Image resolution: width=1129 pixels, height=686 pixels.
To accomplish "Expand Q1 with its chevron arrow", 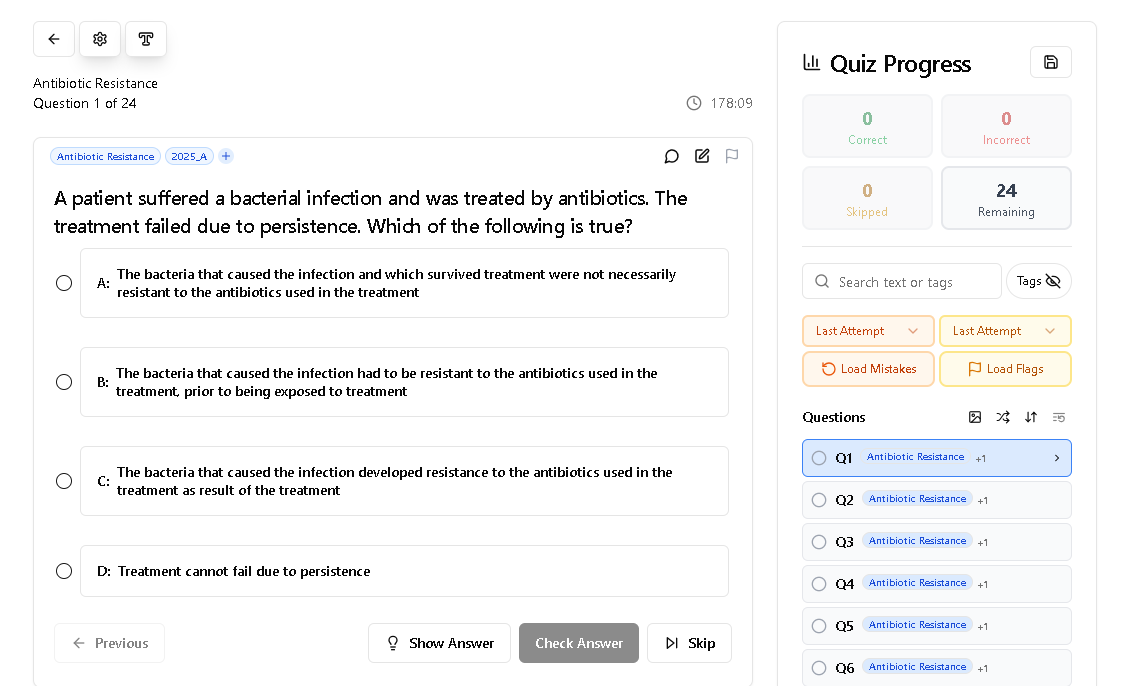I will tap(1057, 458).
